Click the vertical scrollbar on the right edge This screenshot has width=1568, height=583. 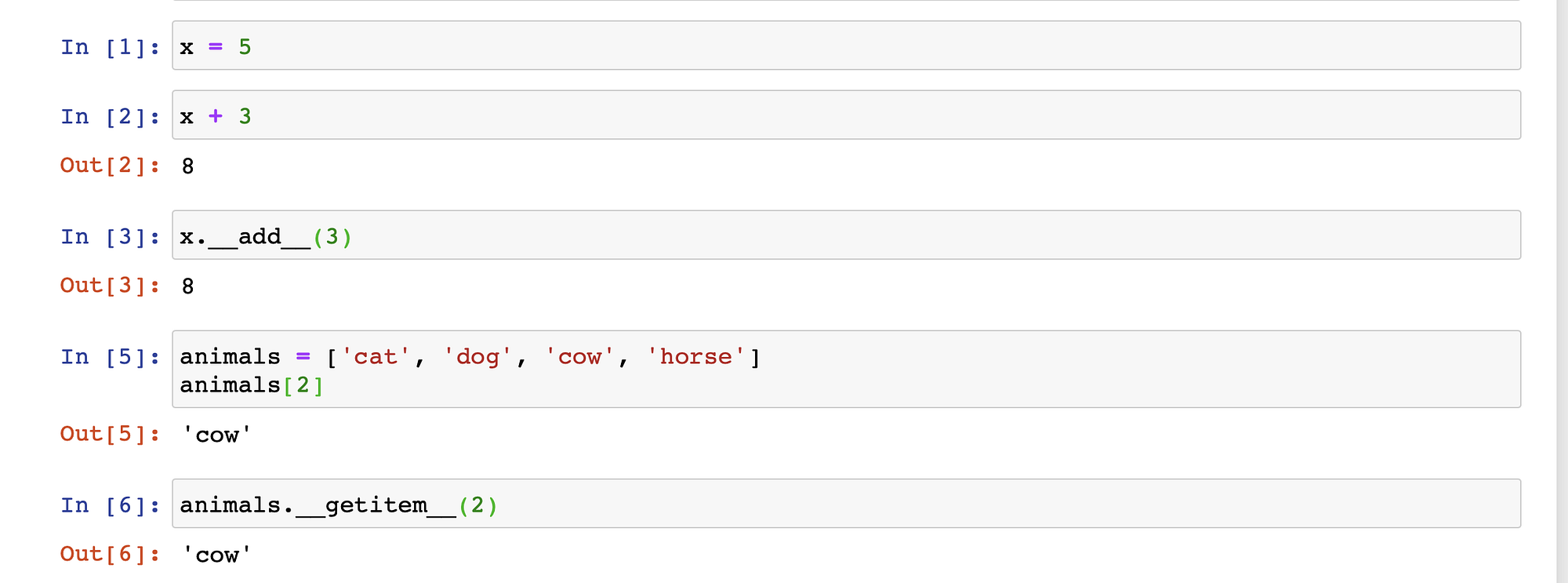1562,291
